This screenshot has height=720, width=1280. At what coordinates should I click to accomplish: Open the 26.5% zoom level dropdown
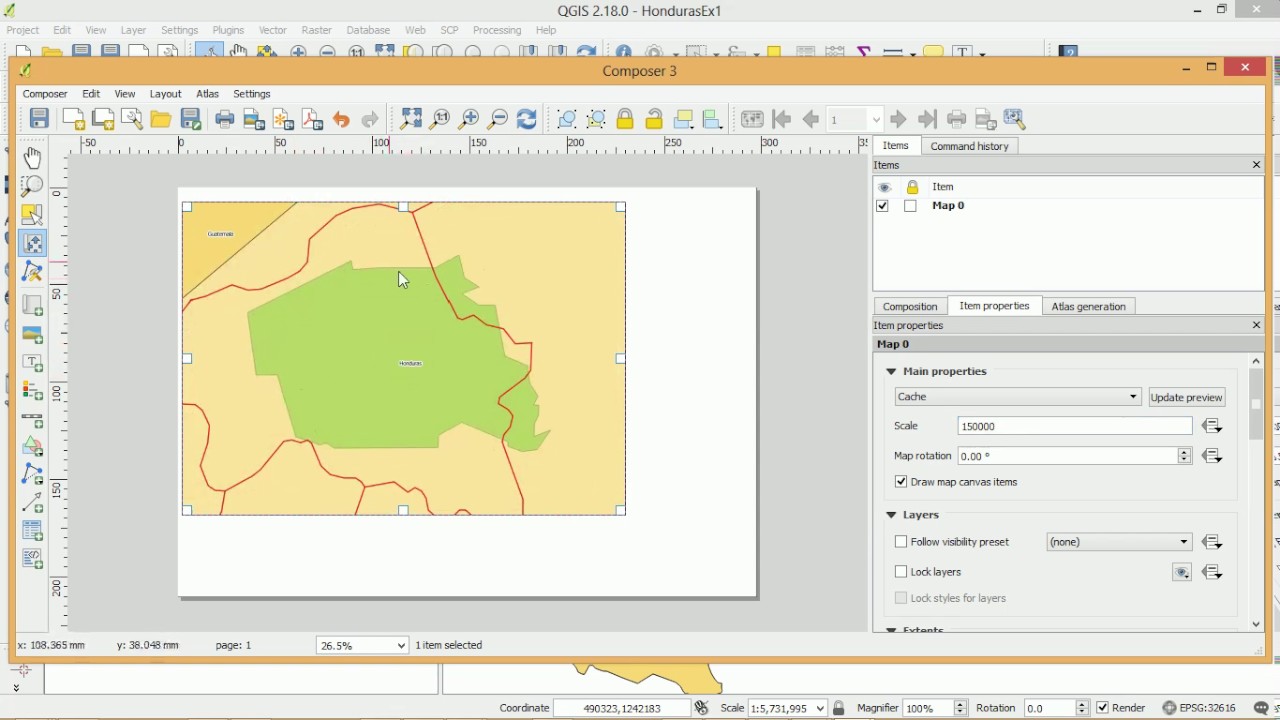click(362, 645)
